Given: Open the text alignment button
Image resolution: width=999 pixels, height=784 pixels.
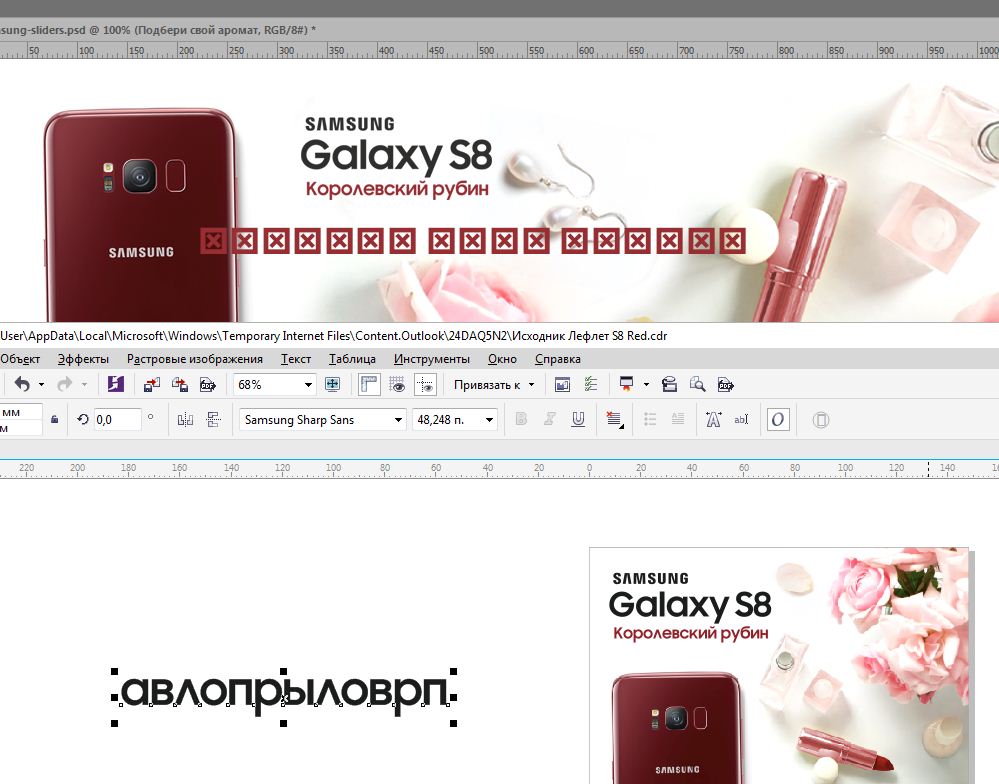Looking at the screenshot, I should [x=614, y=420].
